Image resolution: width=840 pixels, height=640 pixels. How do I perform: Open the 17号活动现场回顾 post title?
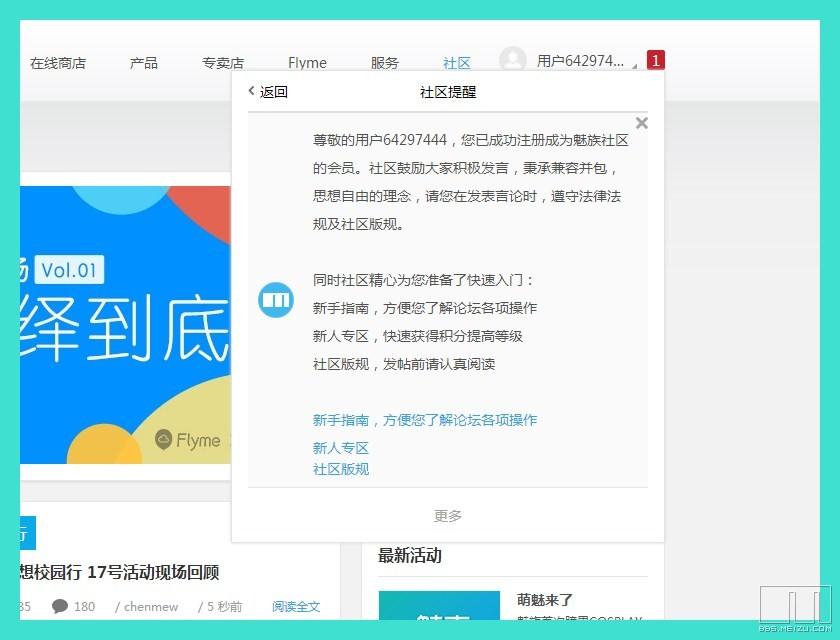[119, 572]
